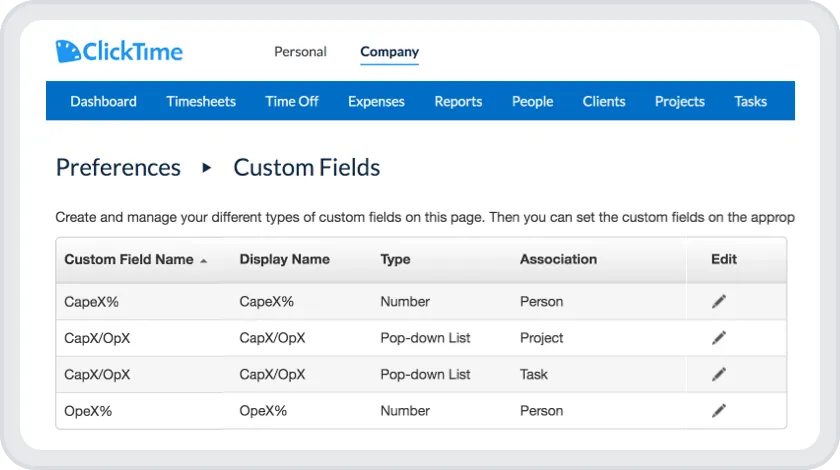Select Tasks in navigation bar
This screenshot has height=470, width=840.
click(750, 101)
